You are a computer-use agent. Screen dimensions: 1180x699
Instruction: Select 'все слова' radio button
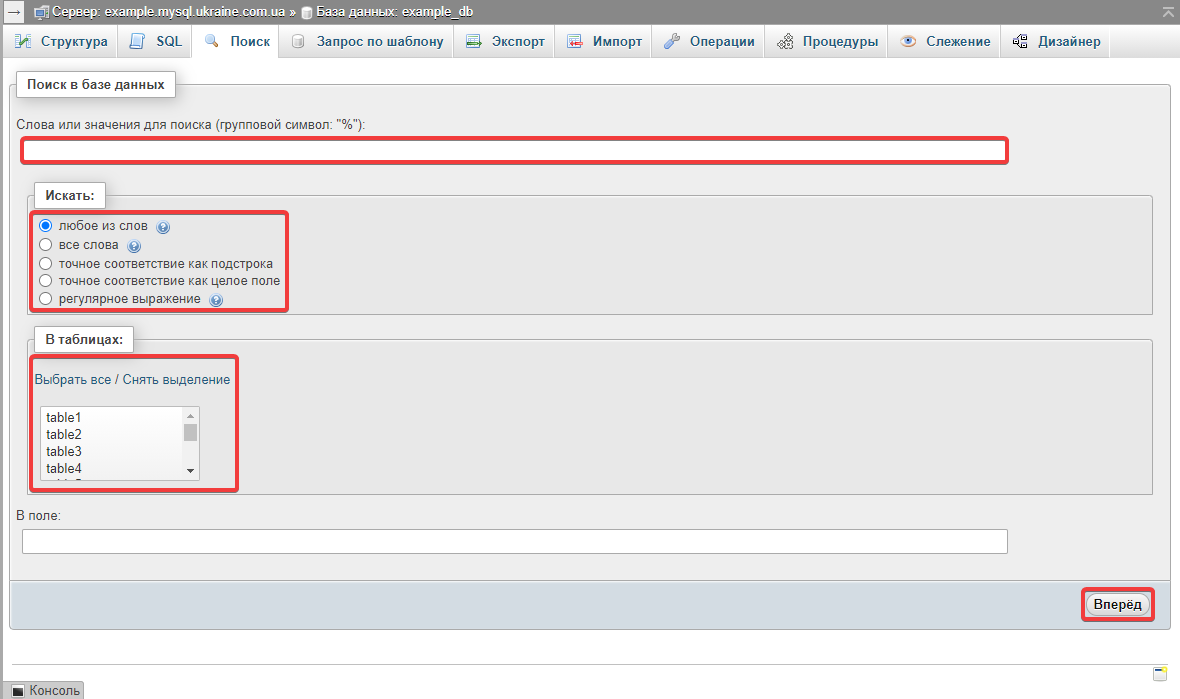click(45, 245)
